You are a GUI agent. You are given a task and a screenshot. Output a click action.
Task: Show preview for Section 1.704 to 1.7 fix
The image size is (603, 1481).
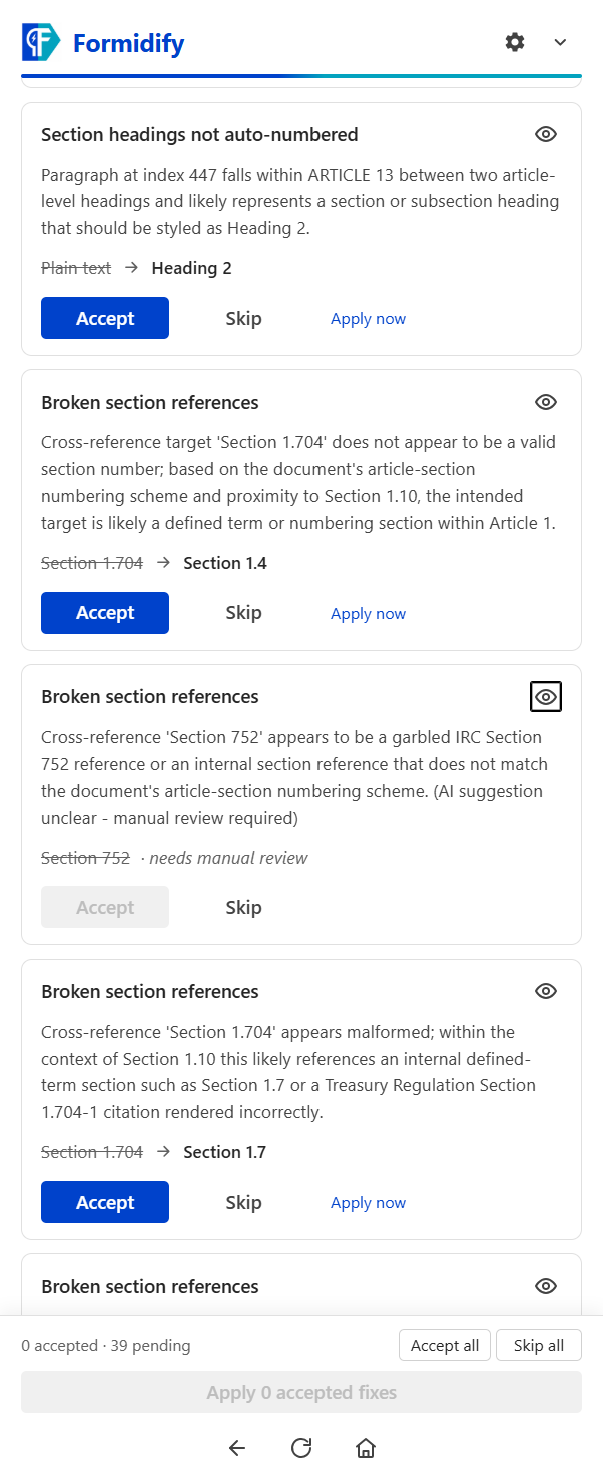click(545, 991)
